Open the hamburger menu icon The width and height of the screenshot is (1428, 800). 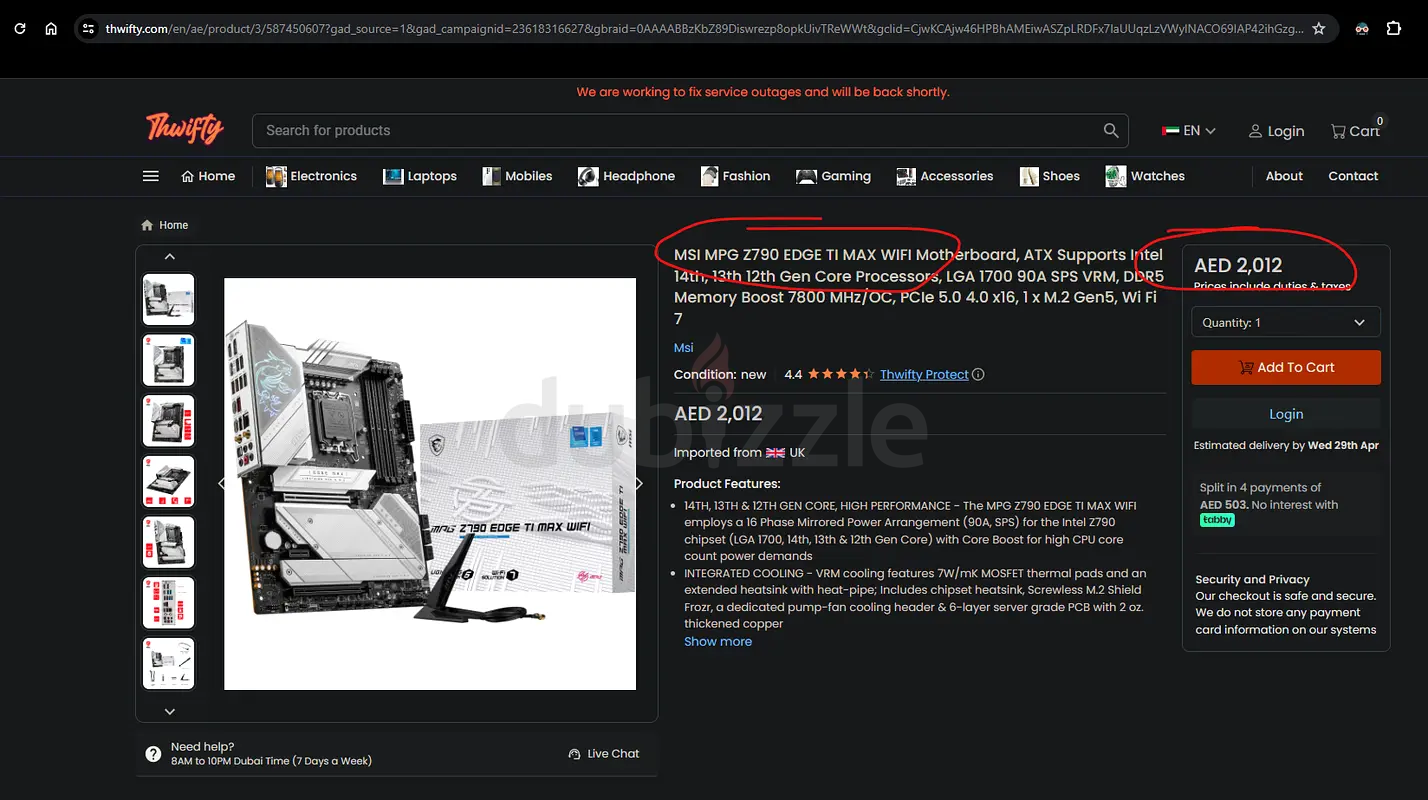tap(151, 176)
